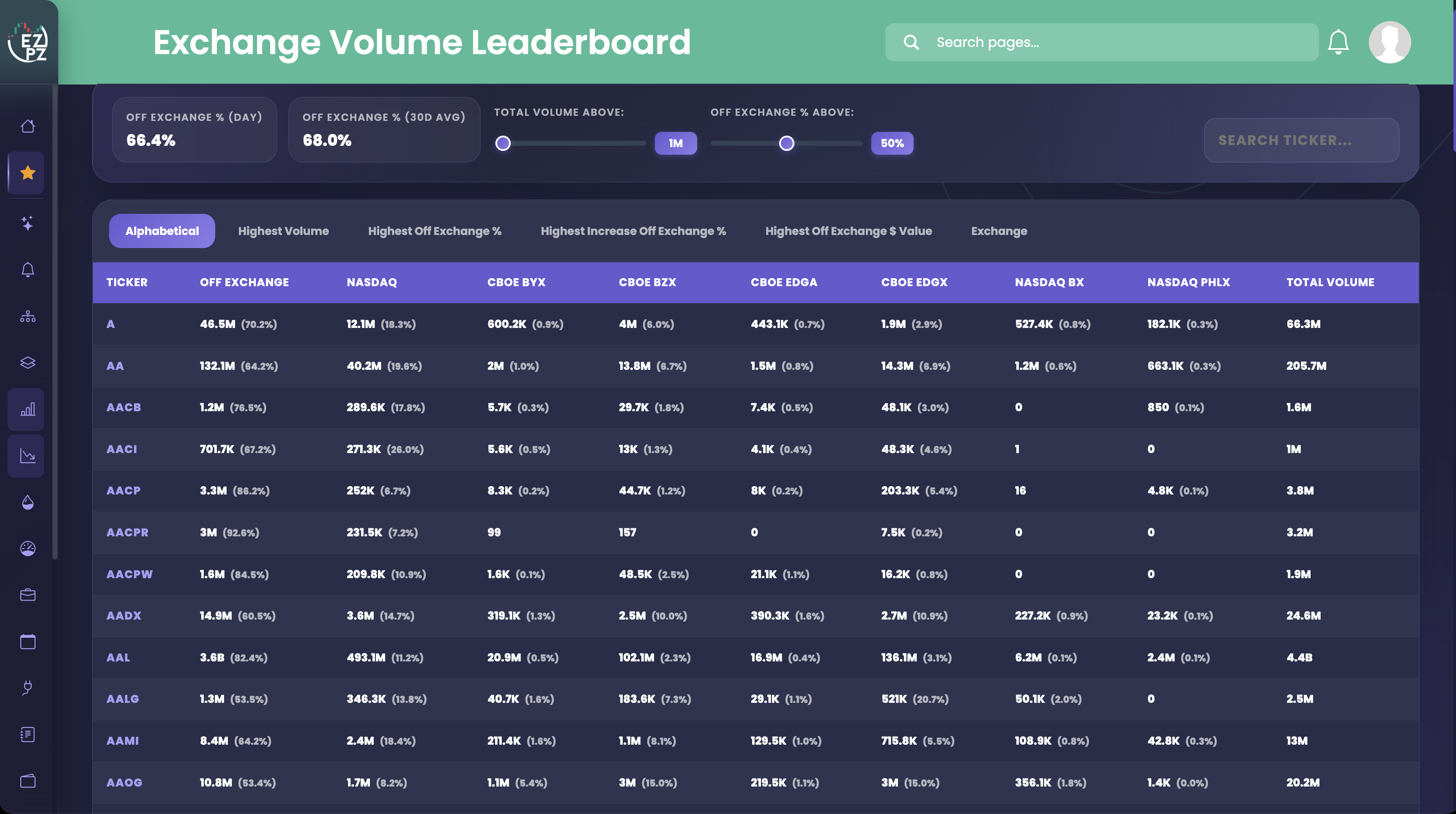Click the 50% threshold value badge
Viewport: 1456px width, 814px height.
892,143
